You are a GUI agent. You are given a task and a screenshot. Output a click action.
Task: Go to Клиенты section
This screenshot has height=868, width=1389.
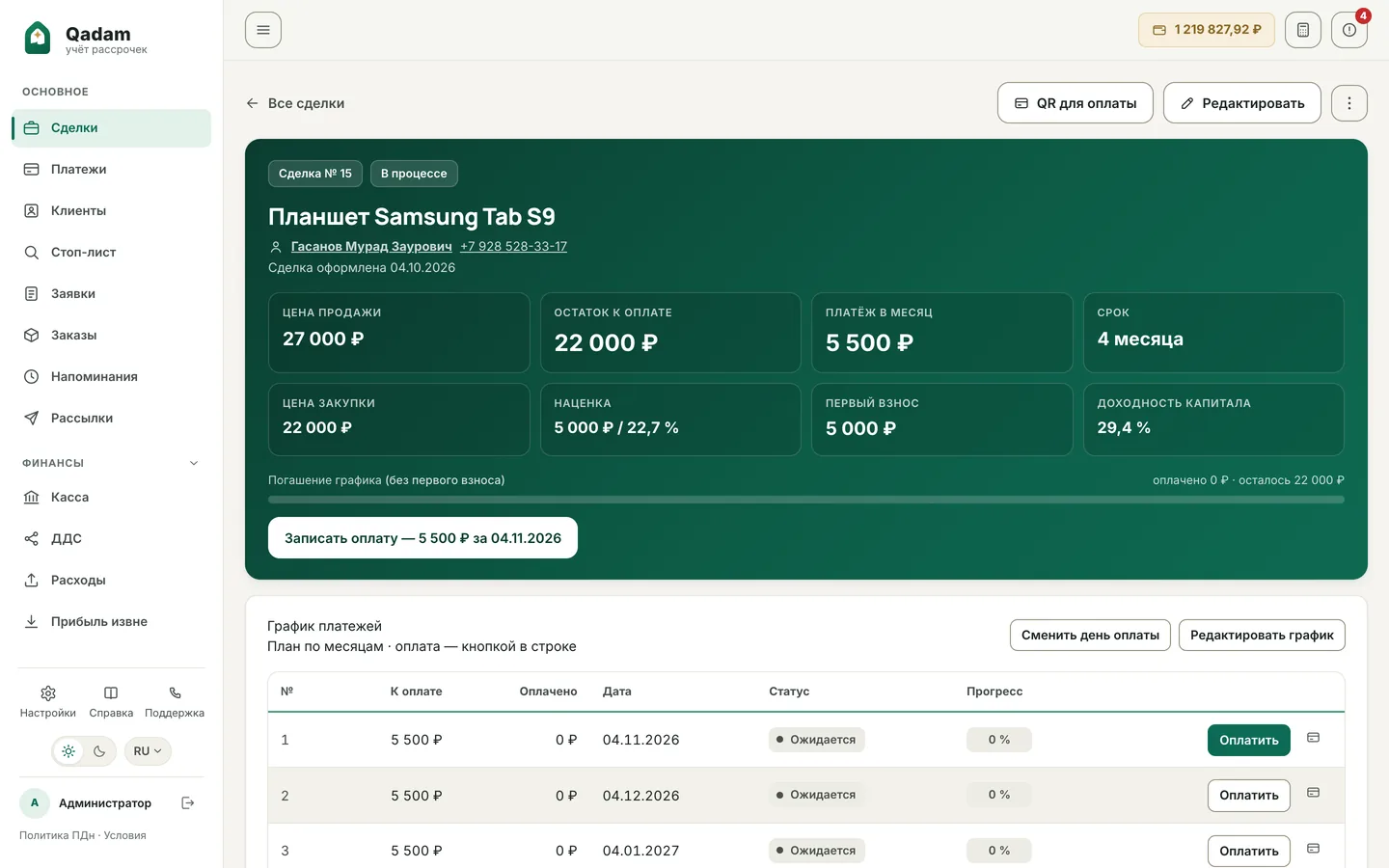pos(111,211)
